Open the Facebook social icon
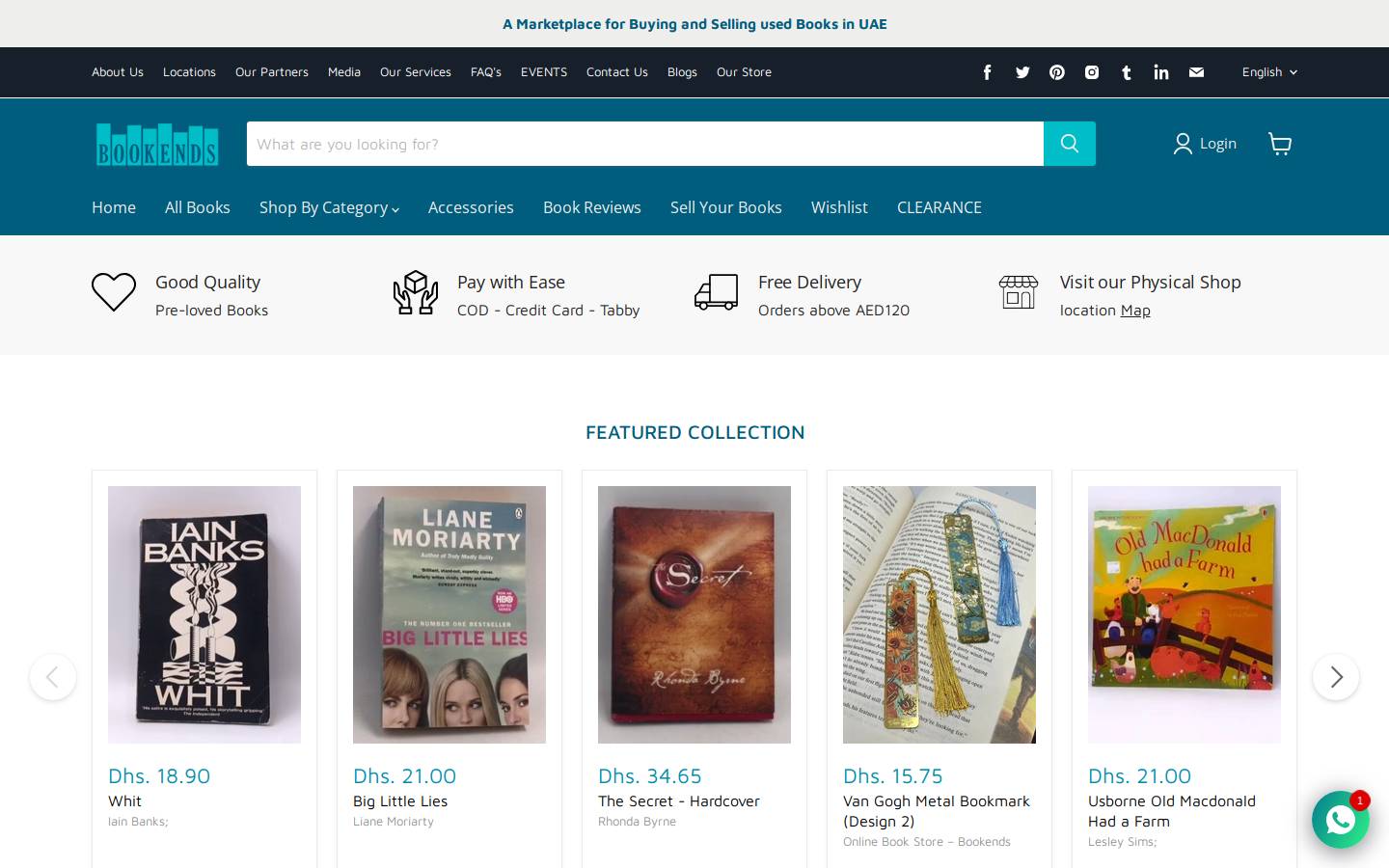1389x868 pixels. tap(988, 72)
